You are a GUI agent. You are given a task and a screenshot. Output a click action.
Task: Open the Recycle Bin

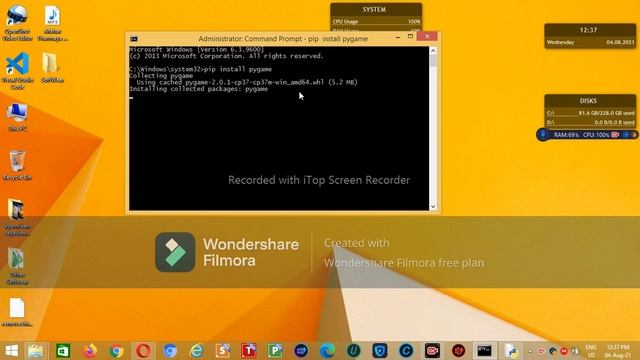pyautogui.click(x=17, y=165)
